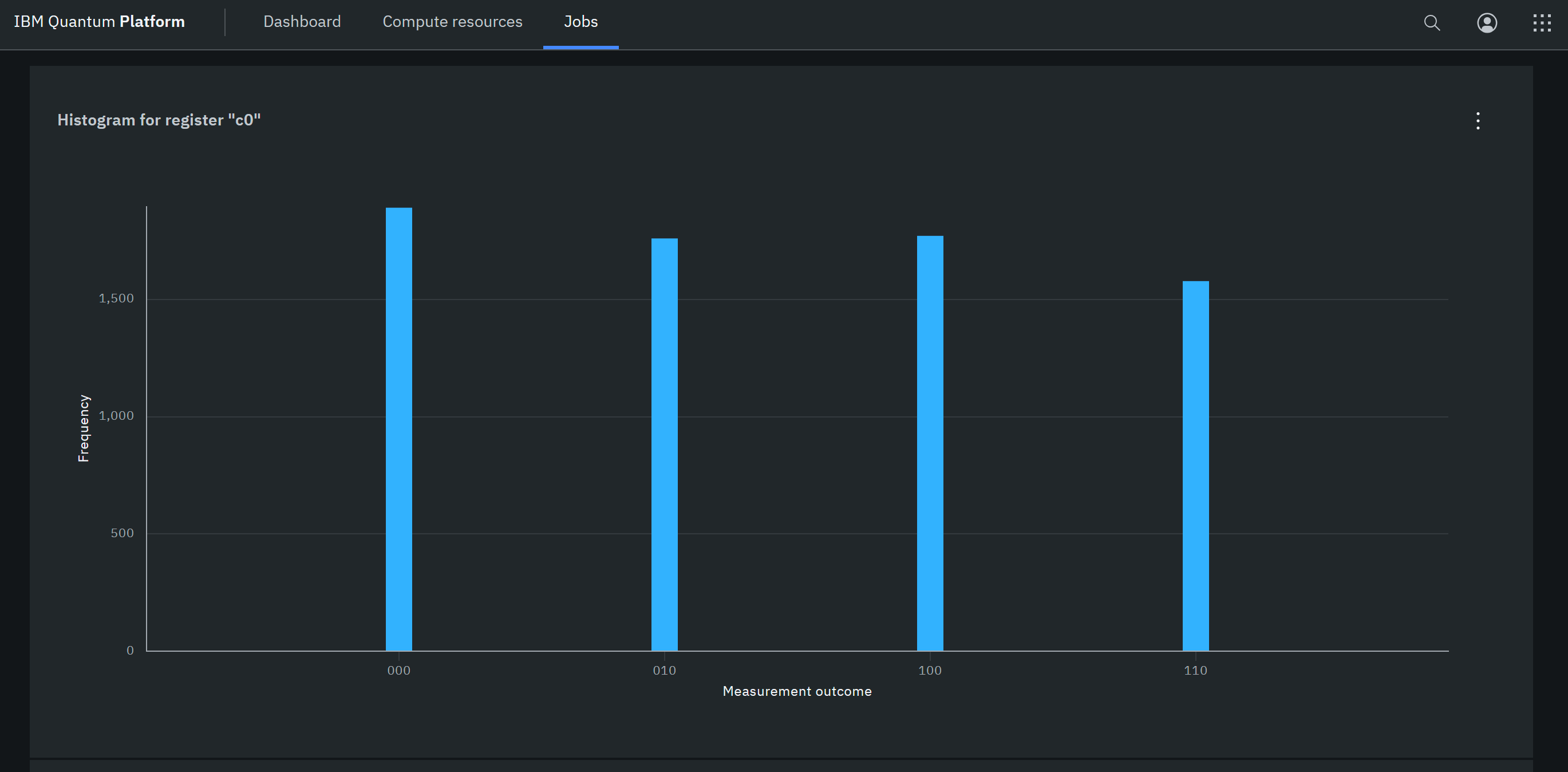This screenshot has width=1568, height=772.
Task: Select the histogram bar for outcome 000
Action: [398, 429]
